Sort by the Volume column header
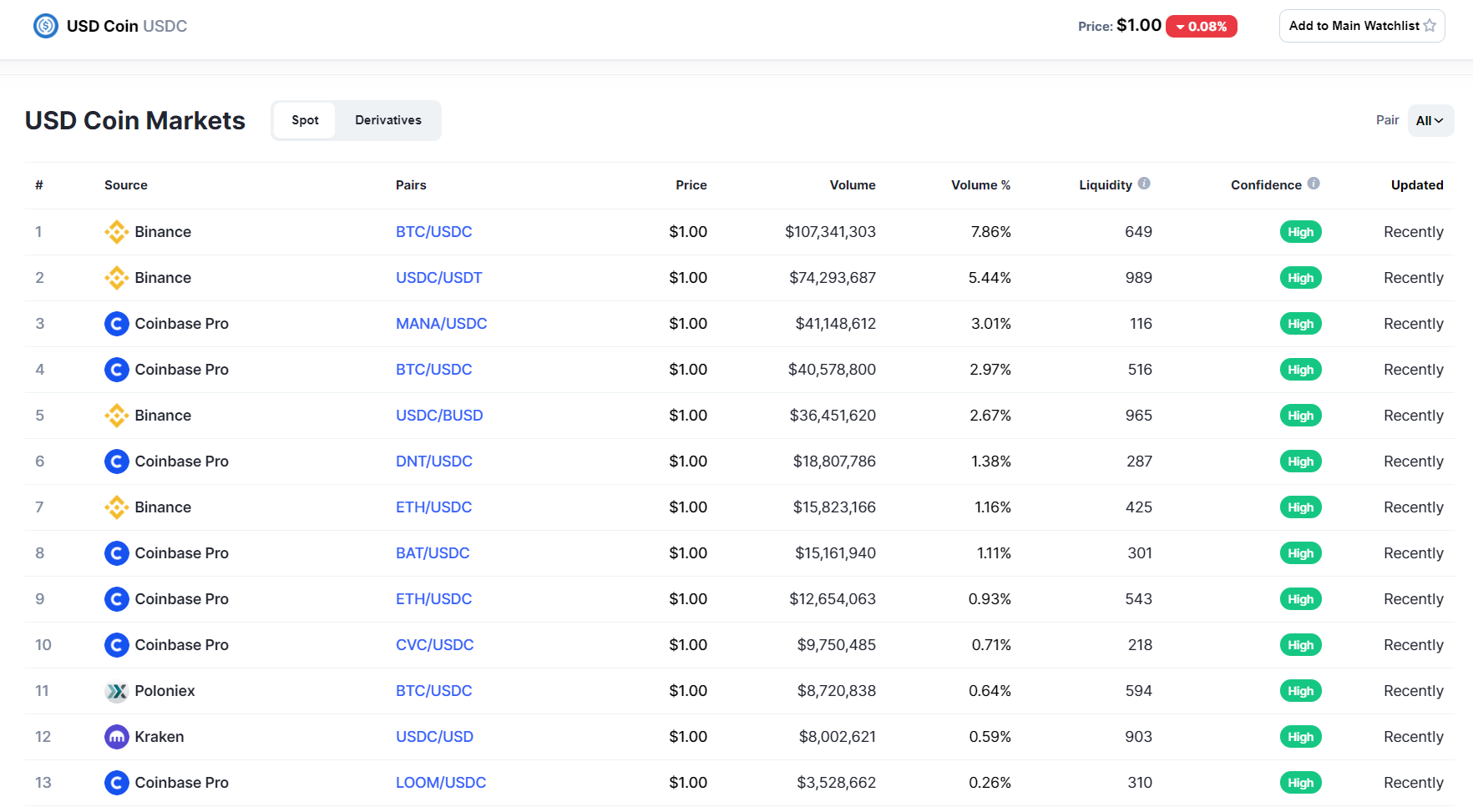The height and width of the screenshot is (812, 1473). [x=853, y=185]
